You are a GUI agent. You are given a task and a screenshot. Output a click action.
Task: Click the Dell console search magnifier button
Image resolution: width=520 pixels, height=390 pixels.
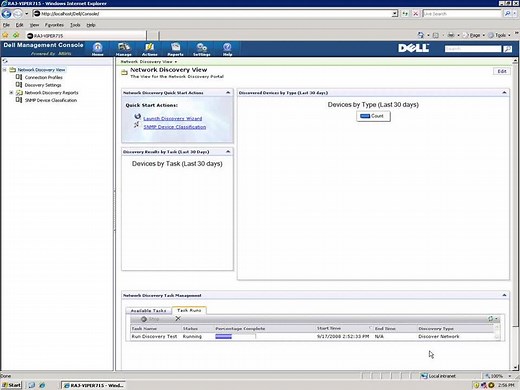pyautogui.click(x=507, y=49)
